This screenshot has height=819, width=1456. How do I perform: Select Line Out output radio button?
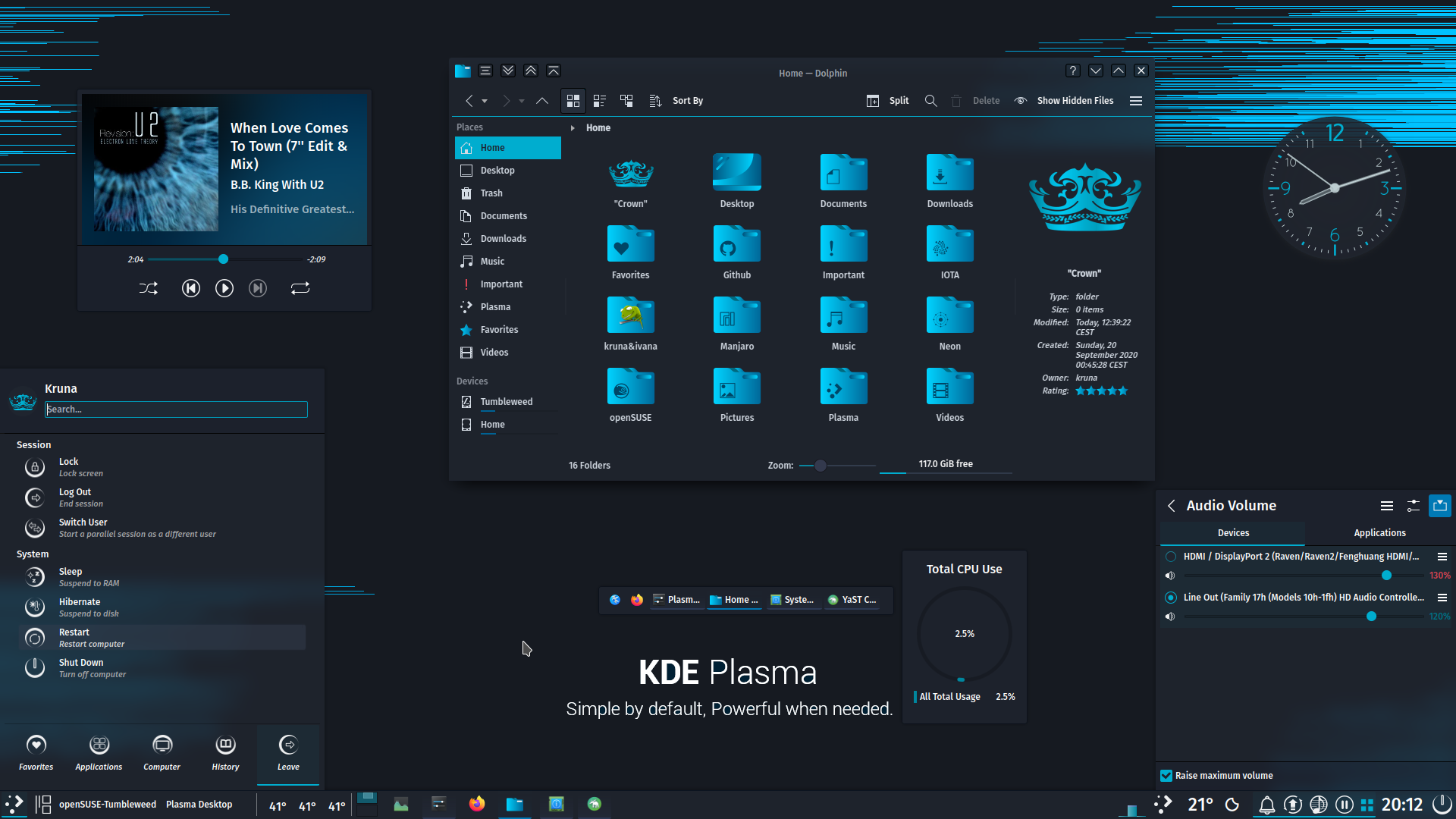click(1171, 598)
